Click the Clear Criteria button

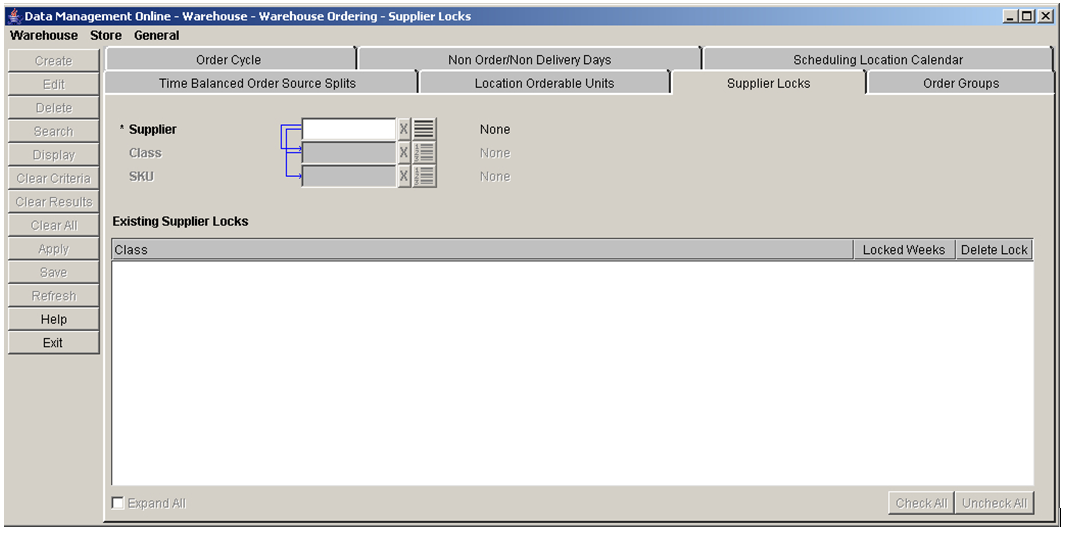tap(54, 178)
